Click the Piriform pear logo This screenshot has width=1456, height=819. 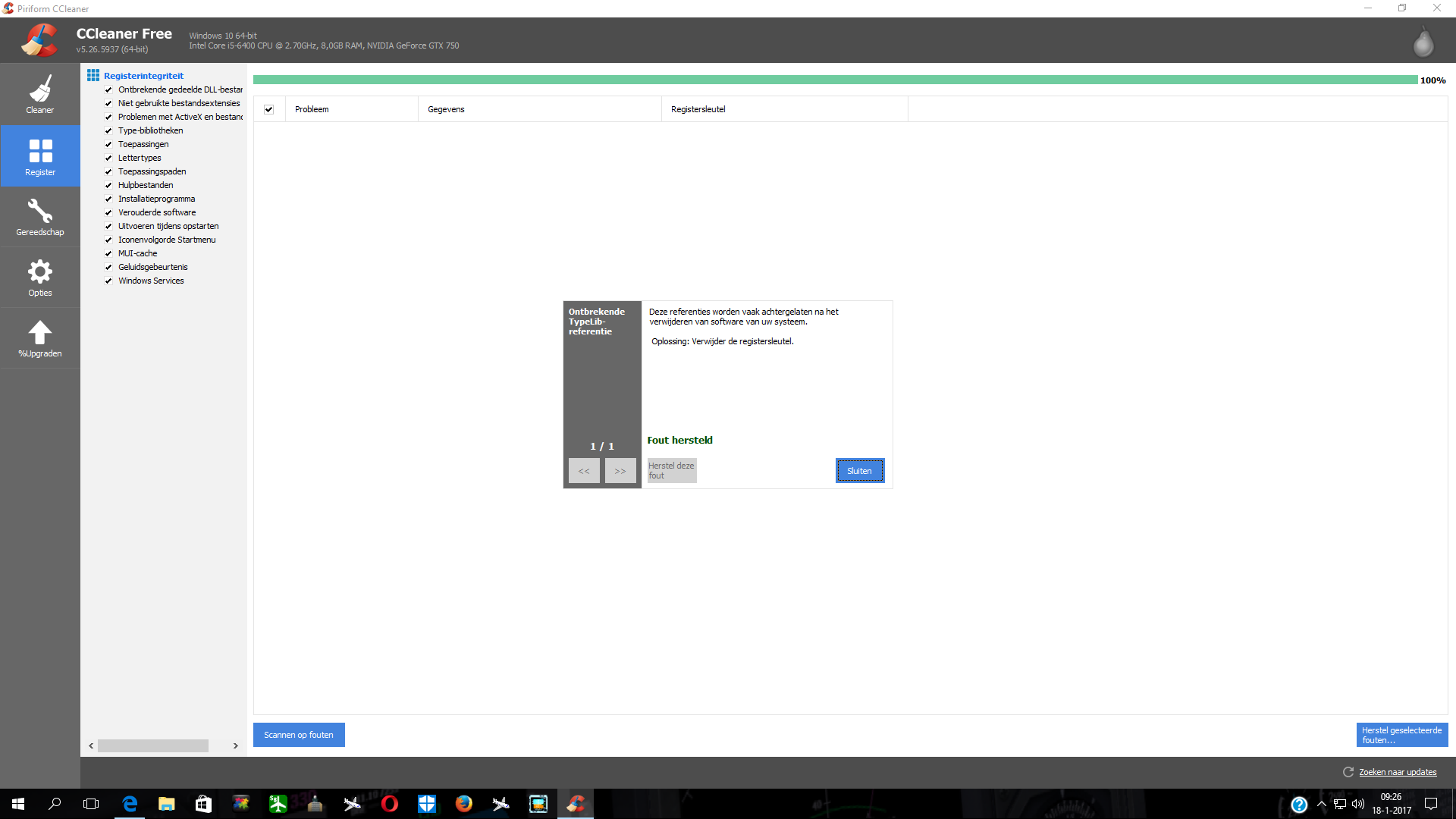pos(1423,42)
